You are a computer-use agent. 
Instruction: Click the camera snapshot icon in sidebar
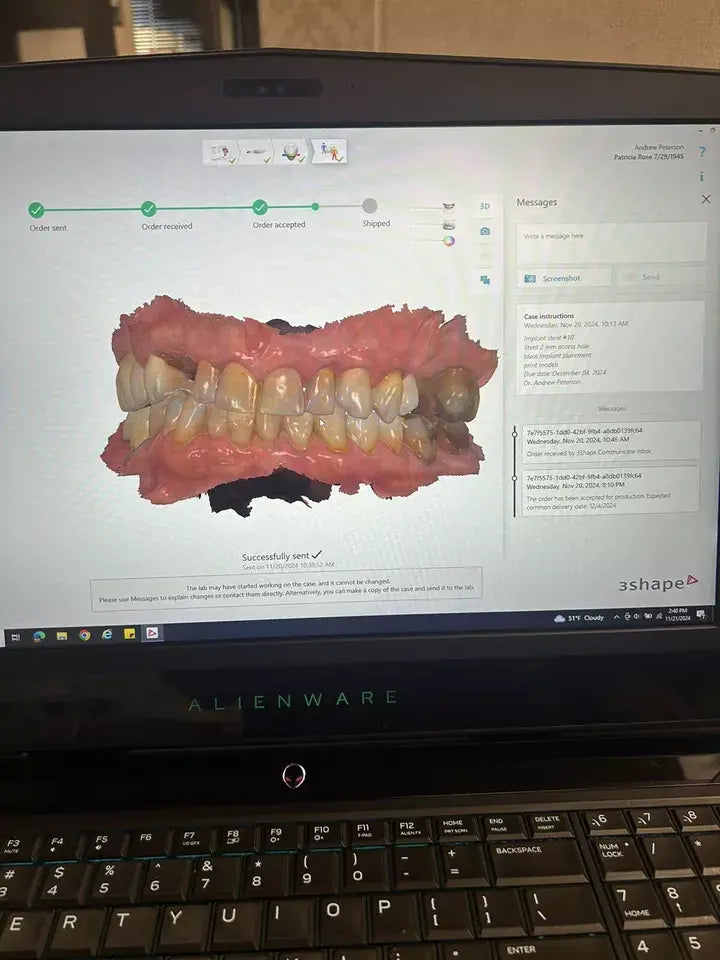pyautogui.click(x=485, y=231)
